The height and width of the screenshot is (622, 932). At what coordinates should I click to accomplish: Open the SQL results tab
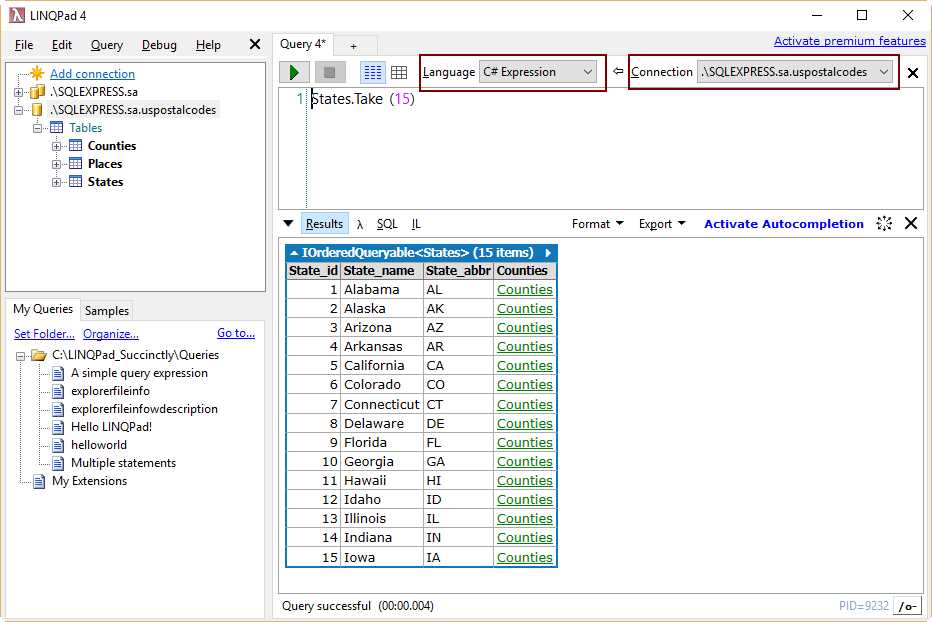pos(387,224)
